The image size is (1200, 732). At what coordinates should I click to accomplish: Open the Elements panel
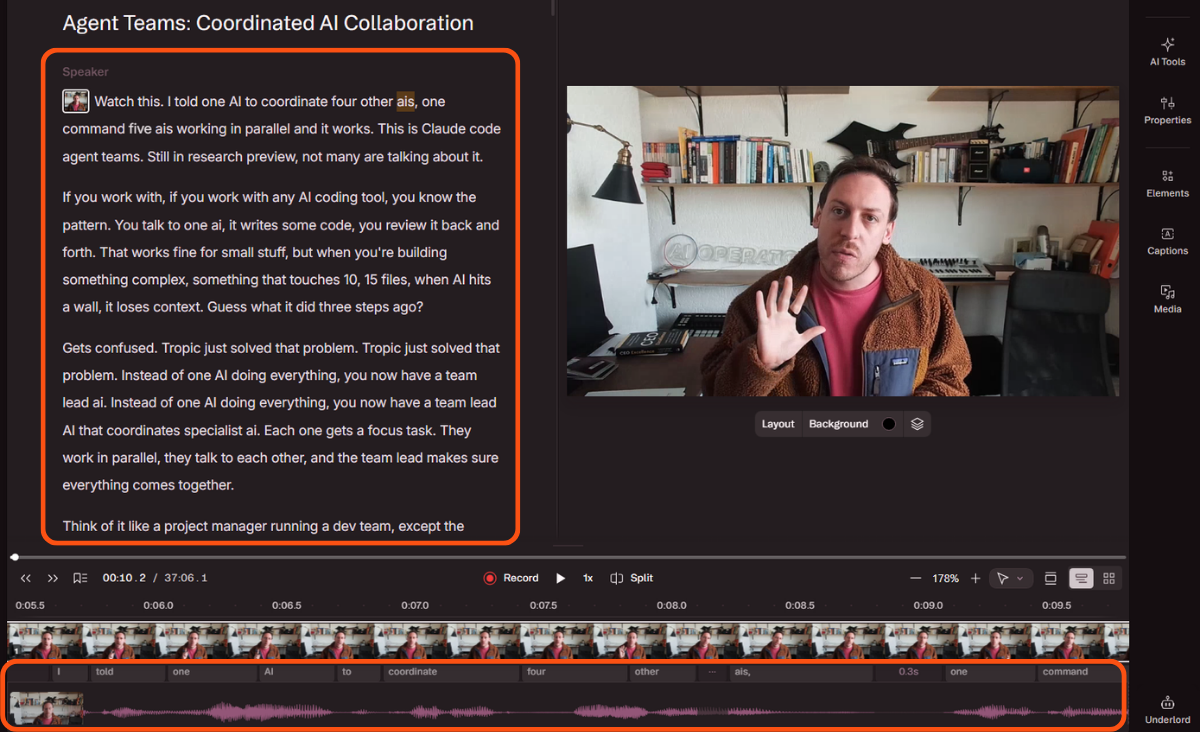tap(1167, 183)
